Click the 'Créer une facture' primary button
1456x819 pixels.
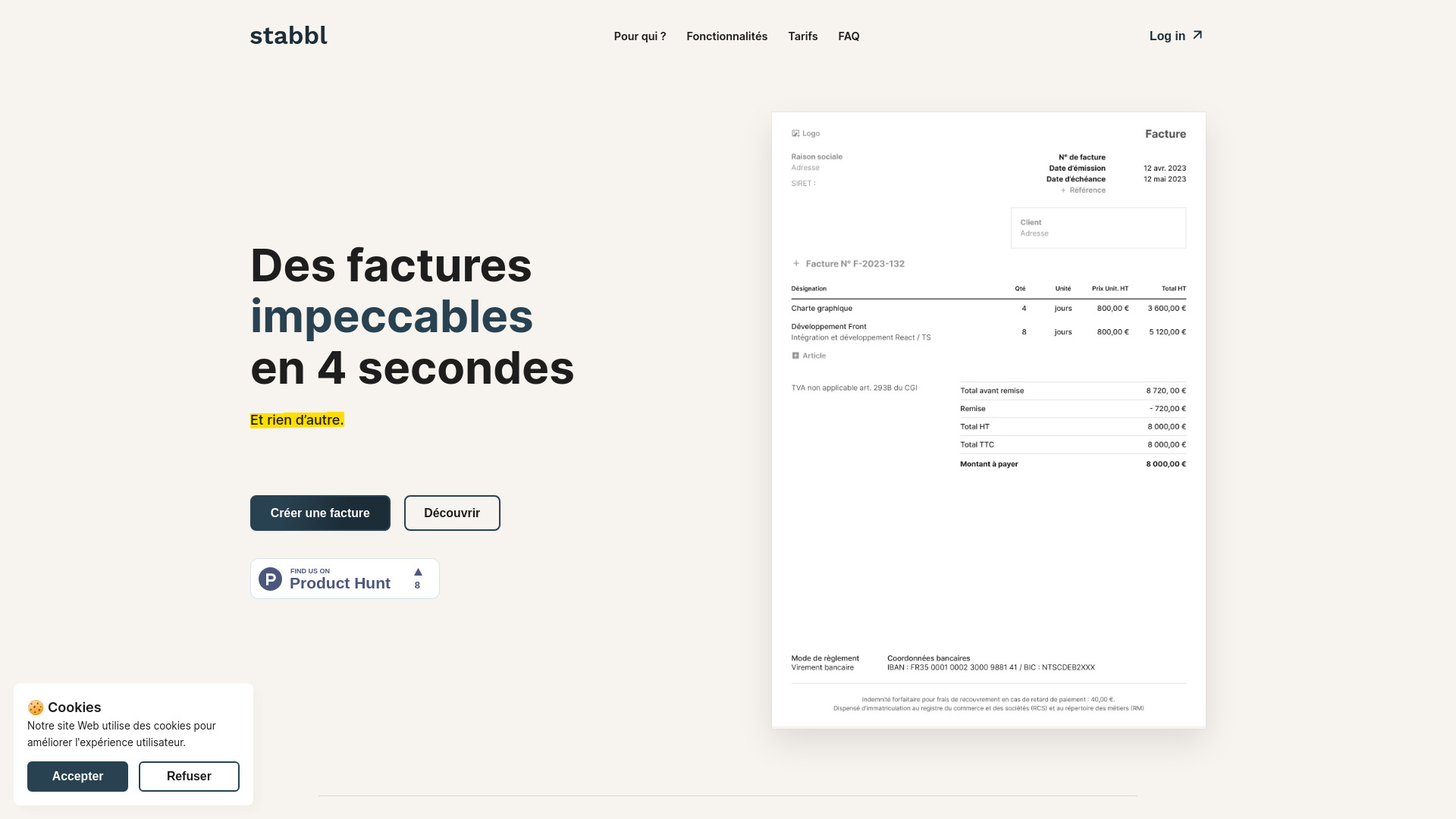[x=320, y=512]
